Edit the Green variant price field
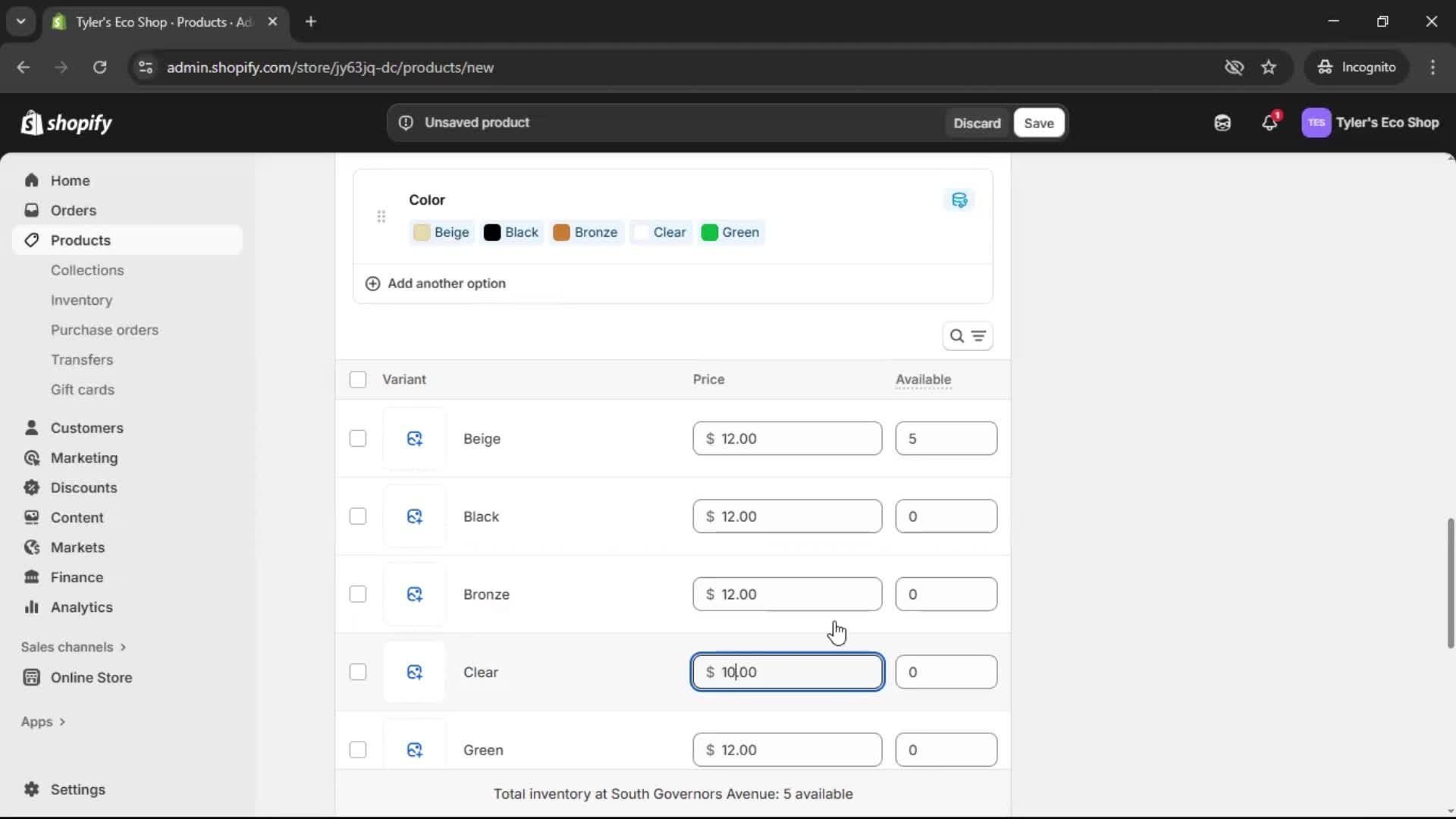Image resolution: width=1456 pixels, height=819 pixels. [x=787, y=749]
